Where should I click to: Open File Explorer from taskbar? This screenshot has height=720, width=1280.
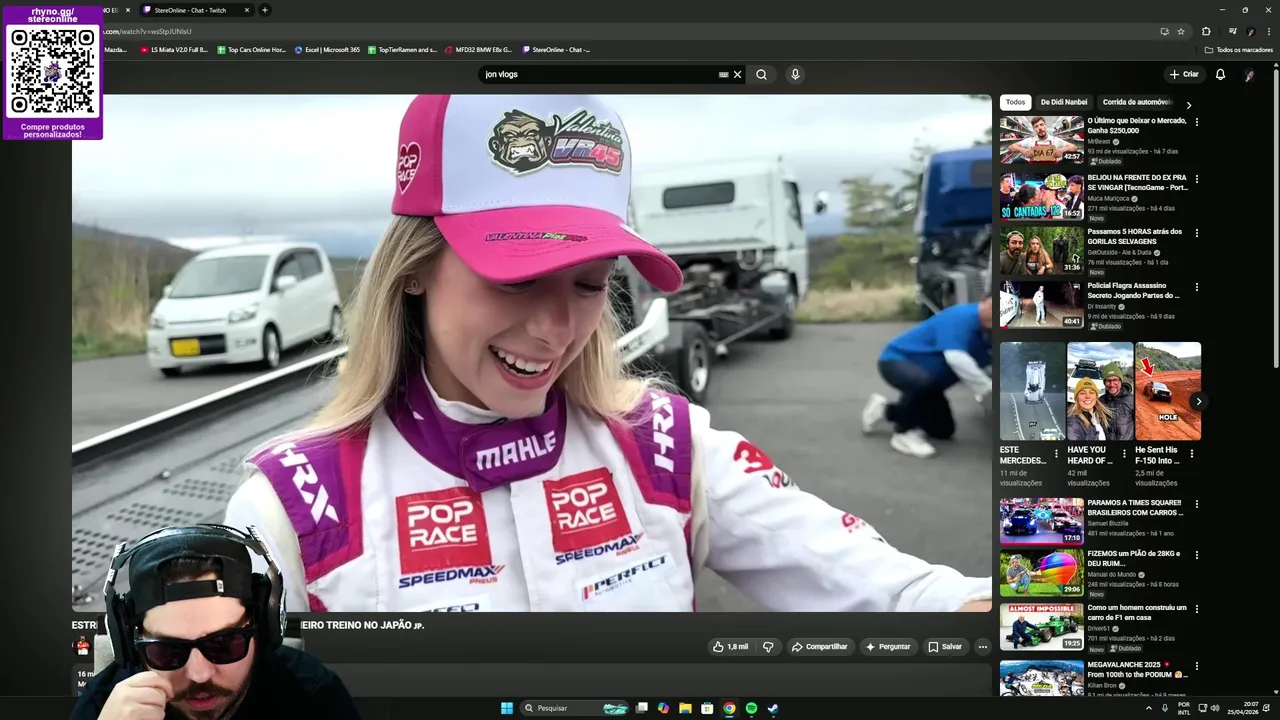(685, 708)
